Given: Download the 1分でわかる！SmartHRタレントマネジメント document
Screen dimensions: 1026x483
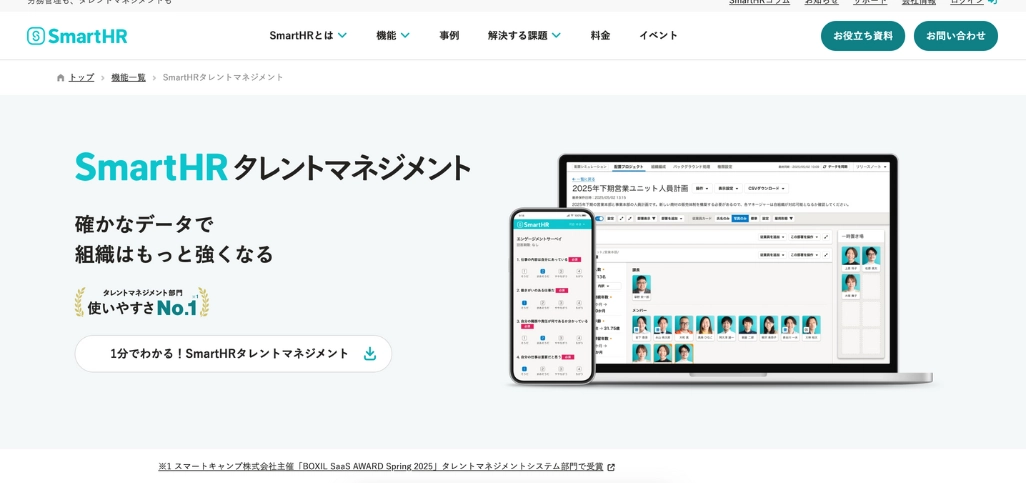Looking at the screenshot, I should click(x=233, y=353).
